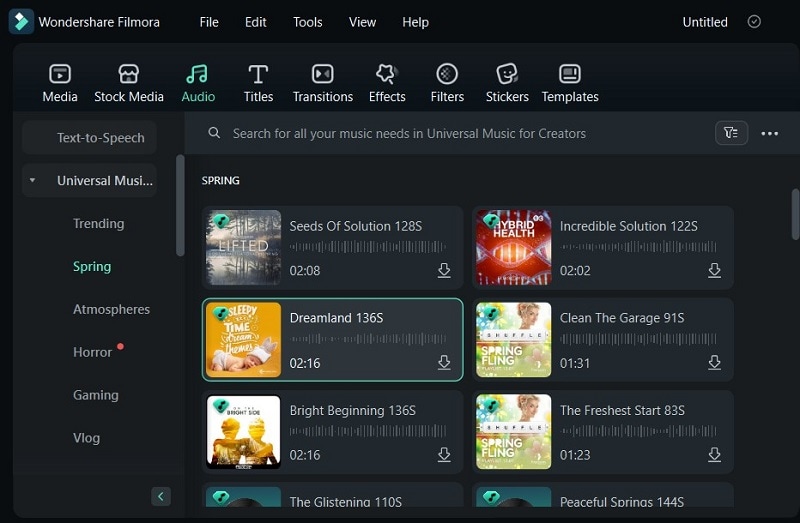
Task: Open the Media panel
Action: [60, 83]
